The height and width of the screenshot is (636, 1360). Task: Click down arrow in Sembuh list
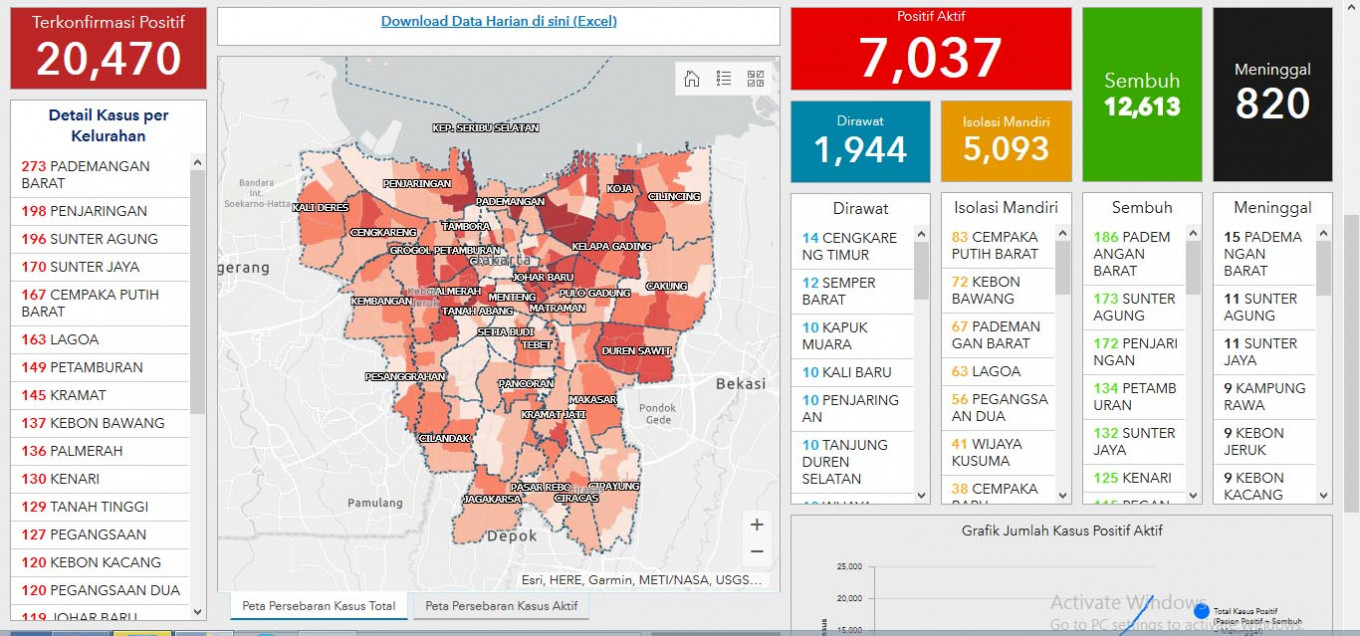click(x=1194, y=494)
